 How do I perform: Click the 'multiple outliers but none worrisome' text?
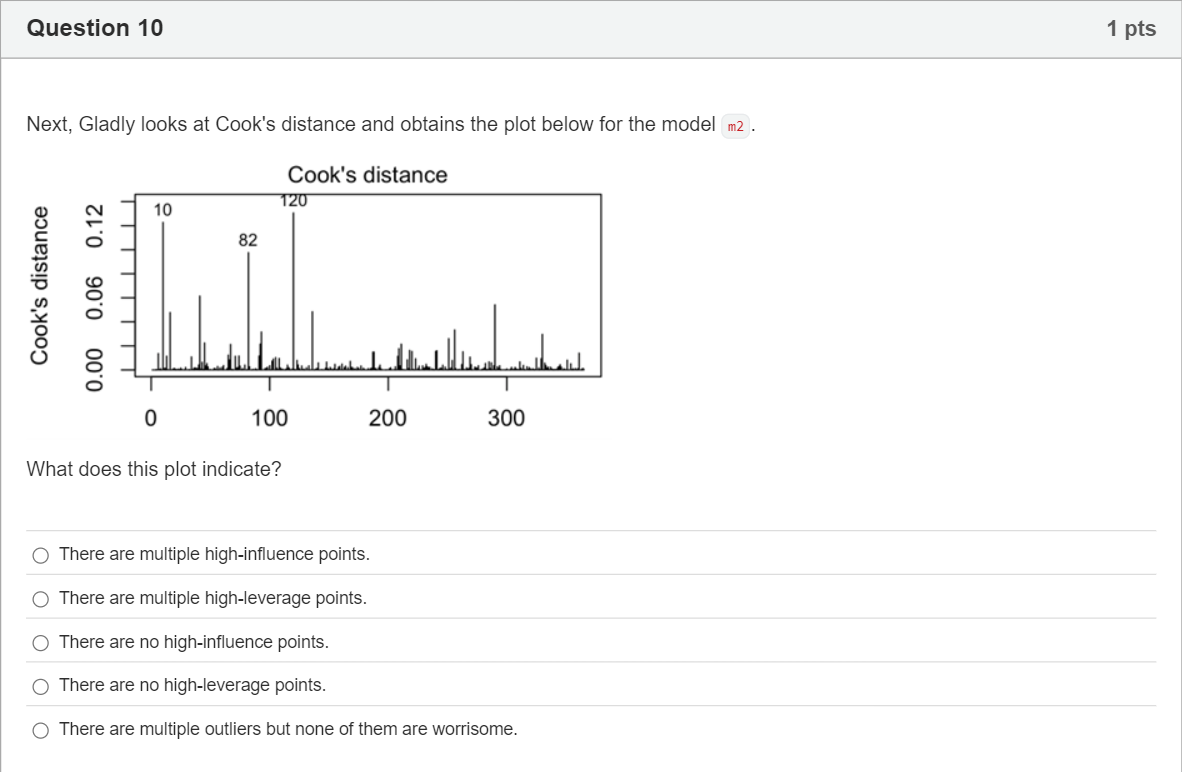click(x=288, y=729)
